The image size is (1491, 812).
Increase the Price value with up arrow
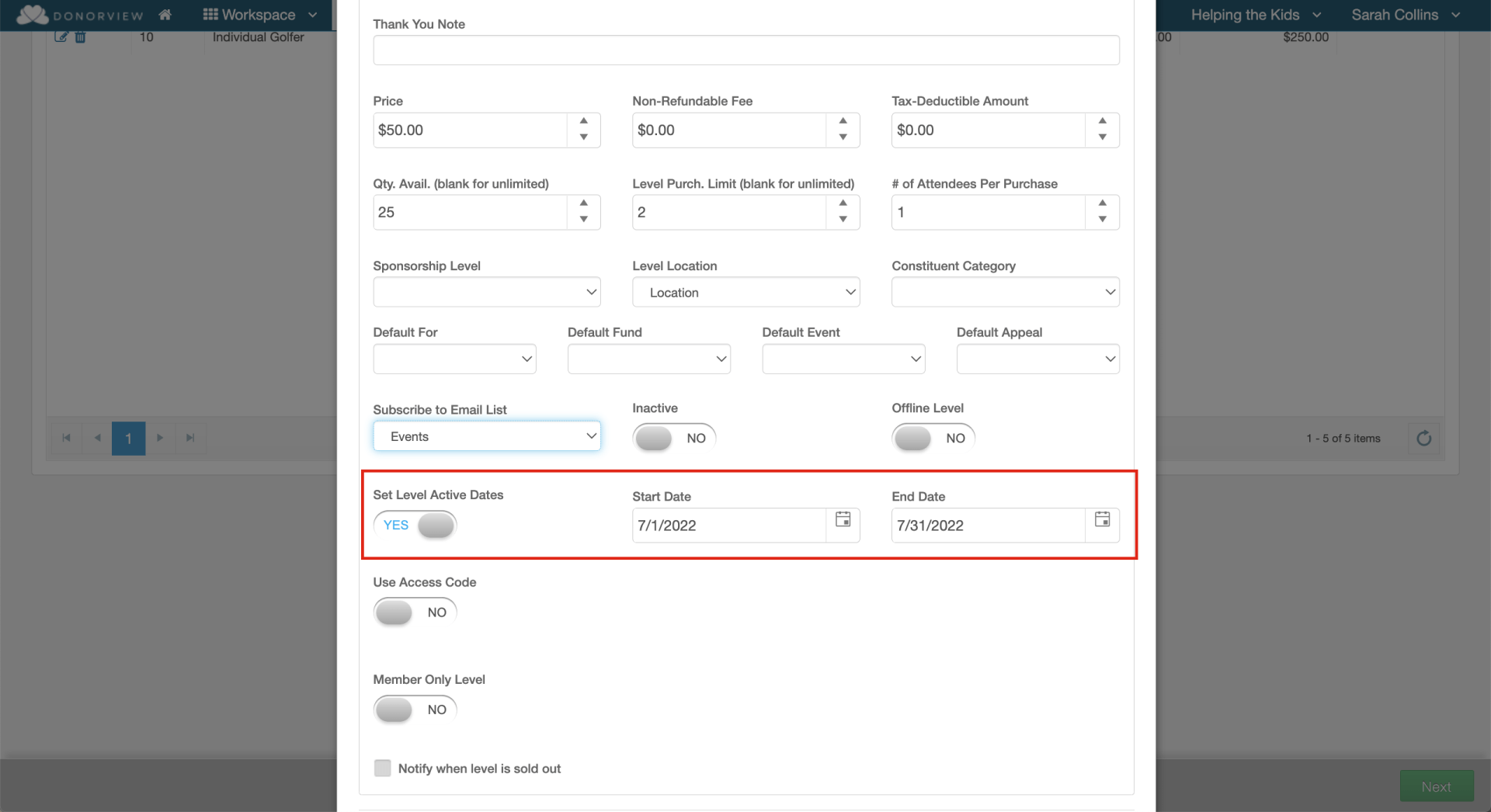point(583,121)
